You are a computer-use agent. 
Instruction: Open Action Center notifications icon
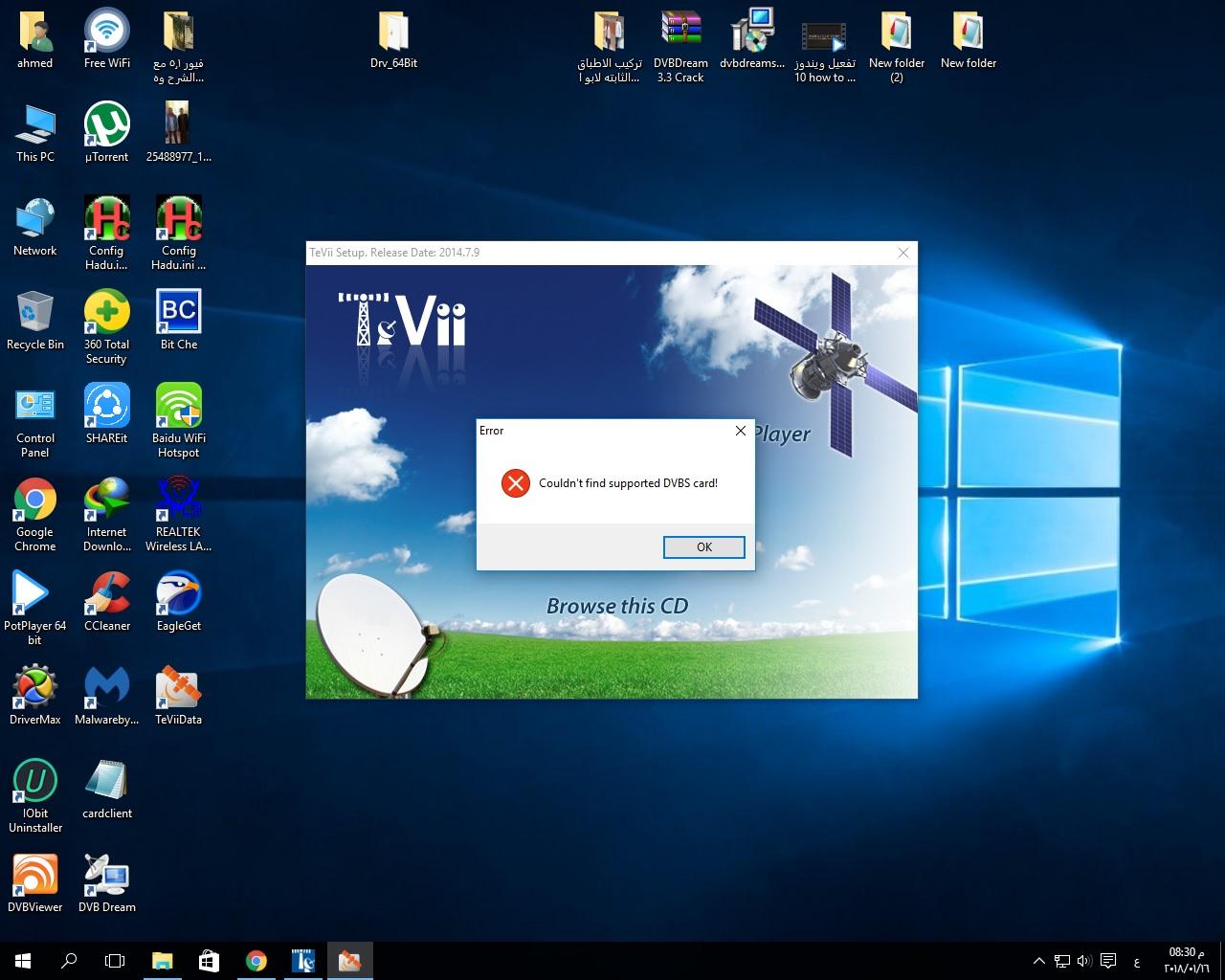click(x=1108, y=961)
